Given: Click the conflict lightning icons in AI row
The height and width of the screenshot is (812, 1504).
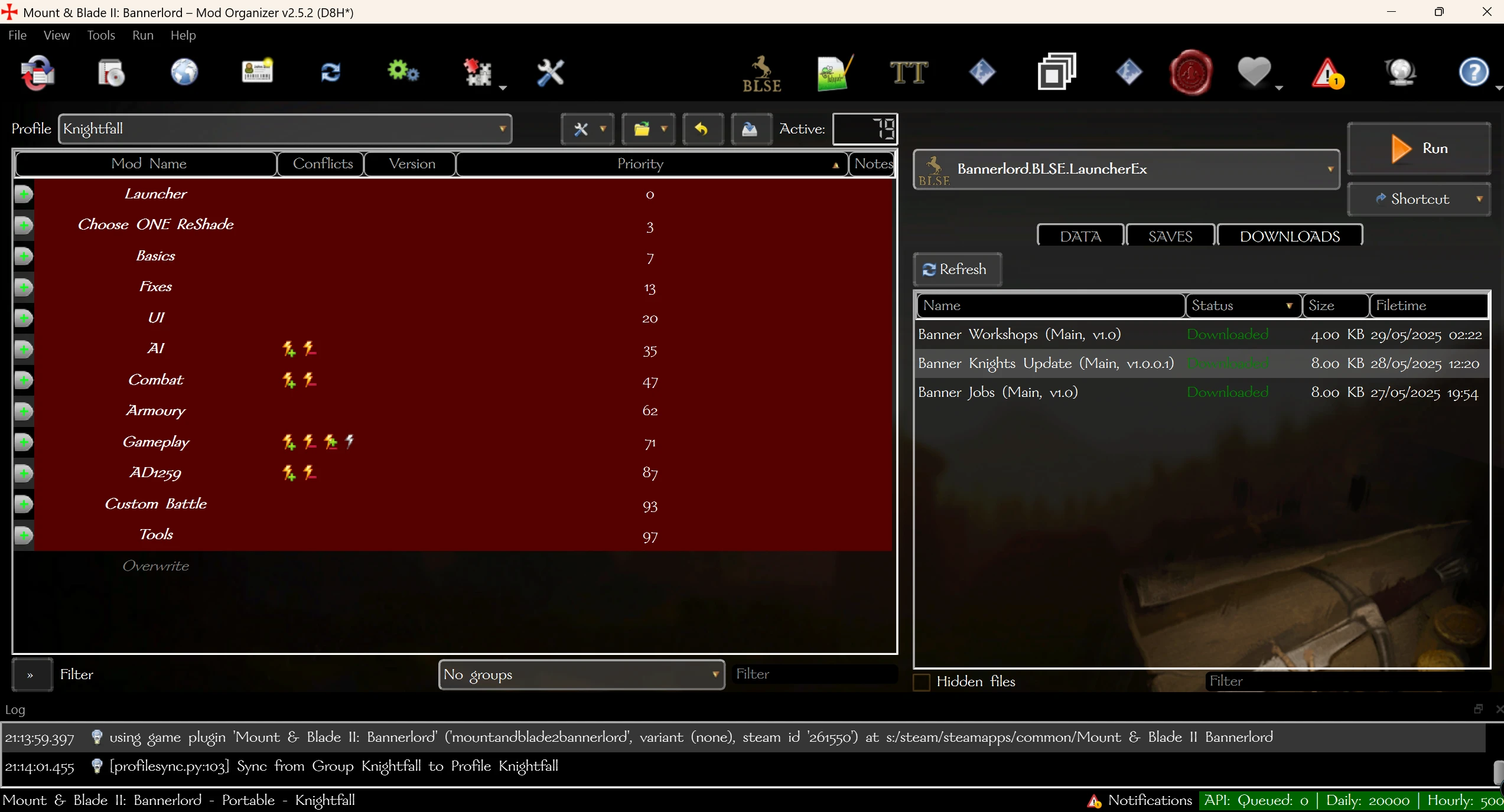Looking at the screenshot, I should (x=300, y=349).
